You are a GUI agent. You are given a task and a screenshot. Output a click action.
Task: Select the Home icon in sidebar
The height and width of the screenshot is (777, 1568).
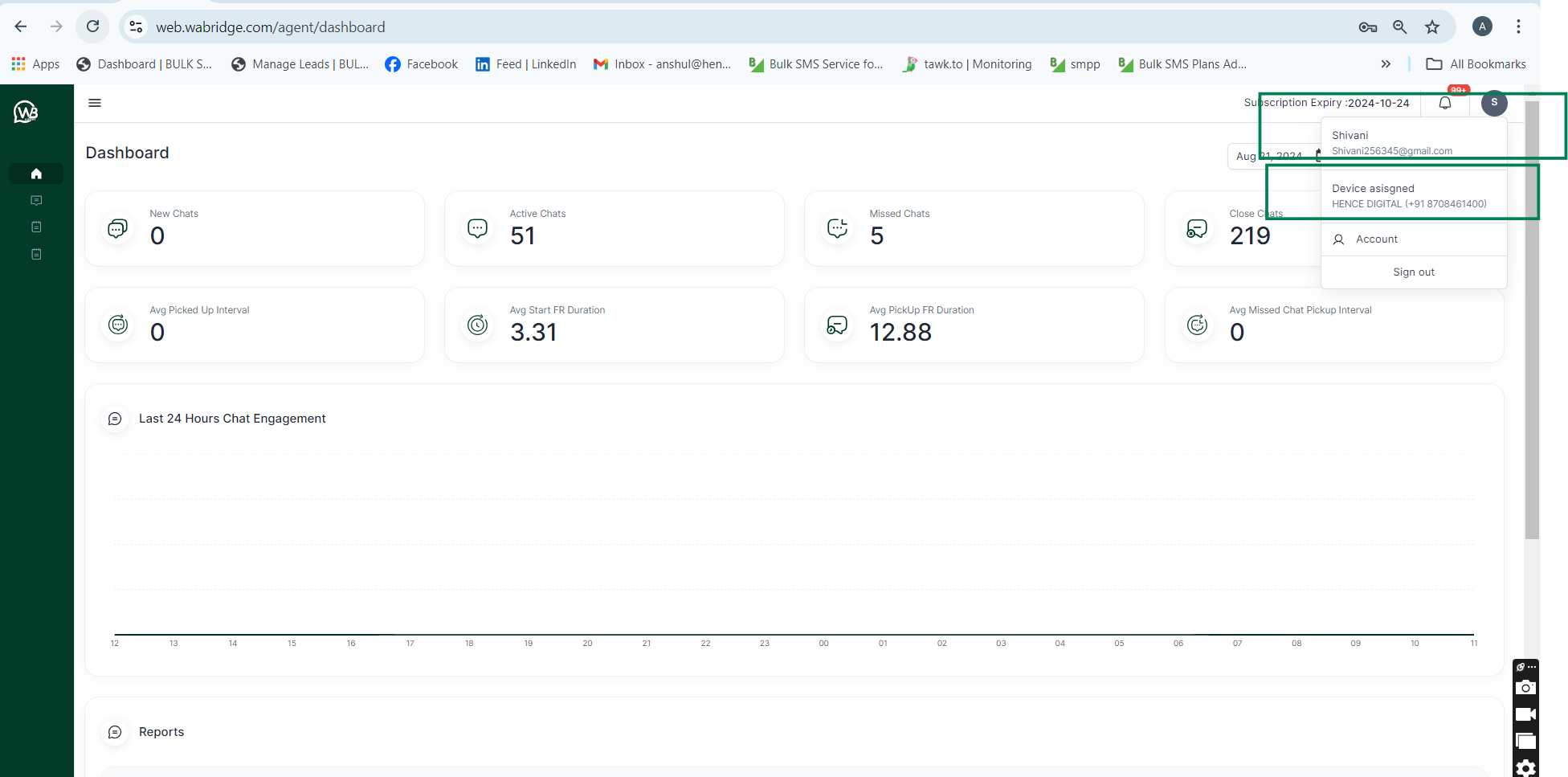(x=36, y=174)
